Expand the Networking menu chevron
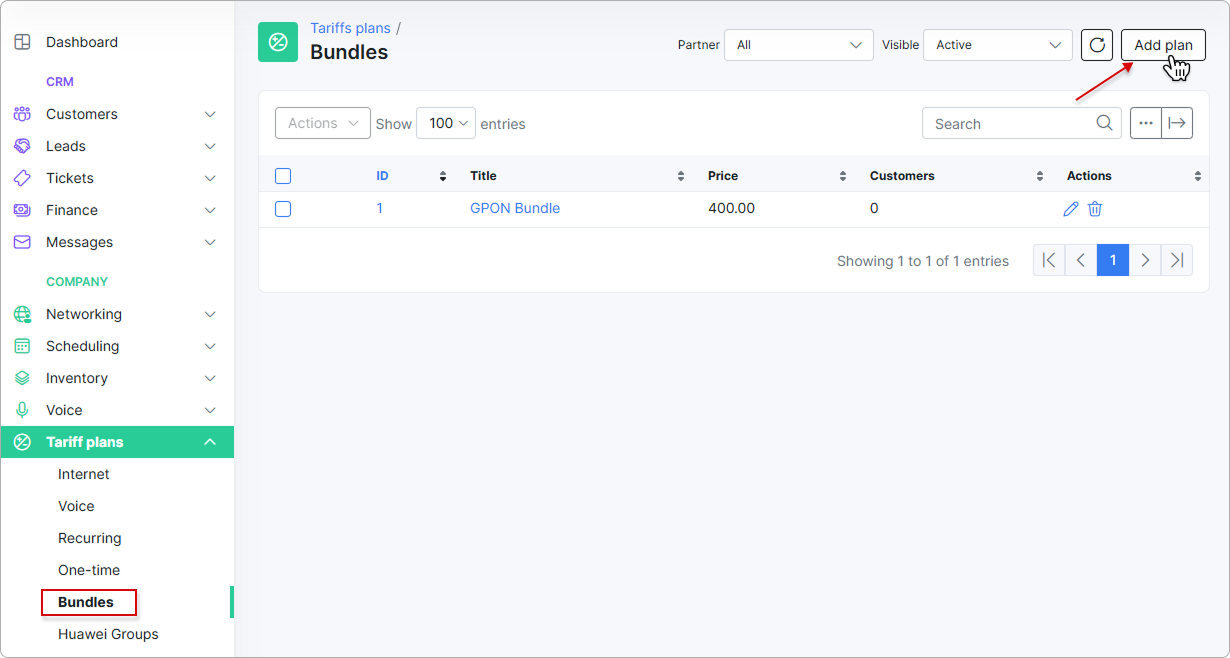This screenshot has width=1230, height=658. point(210,314)
